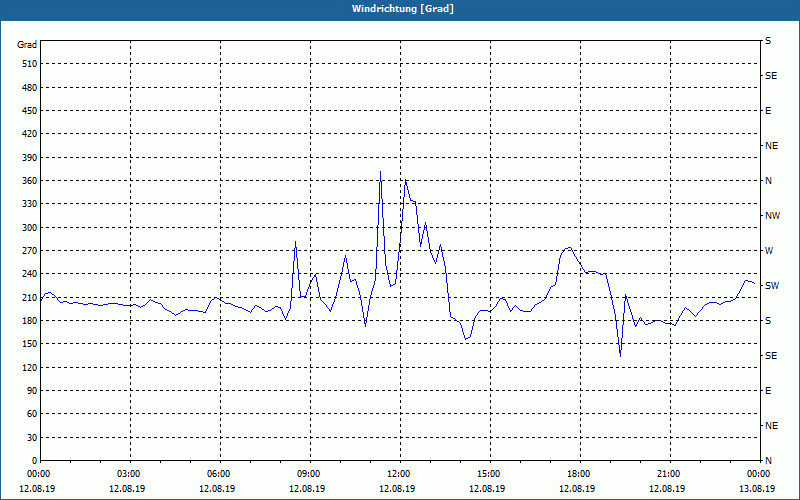Select the 390 y-axis tick label
800x500 pixels.
point(30,157)
